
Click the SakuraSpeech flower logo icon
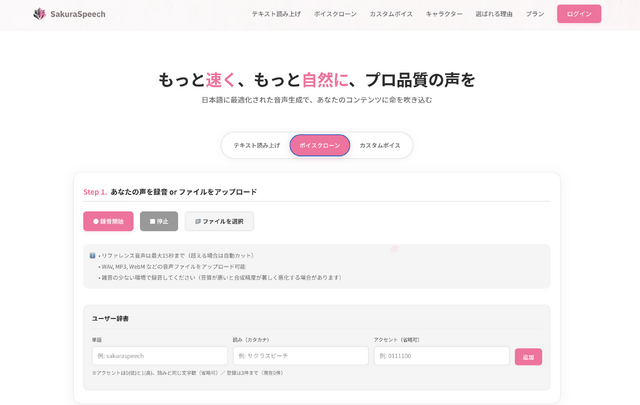[39, 14]
